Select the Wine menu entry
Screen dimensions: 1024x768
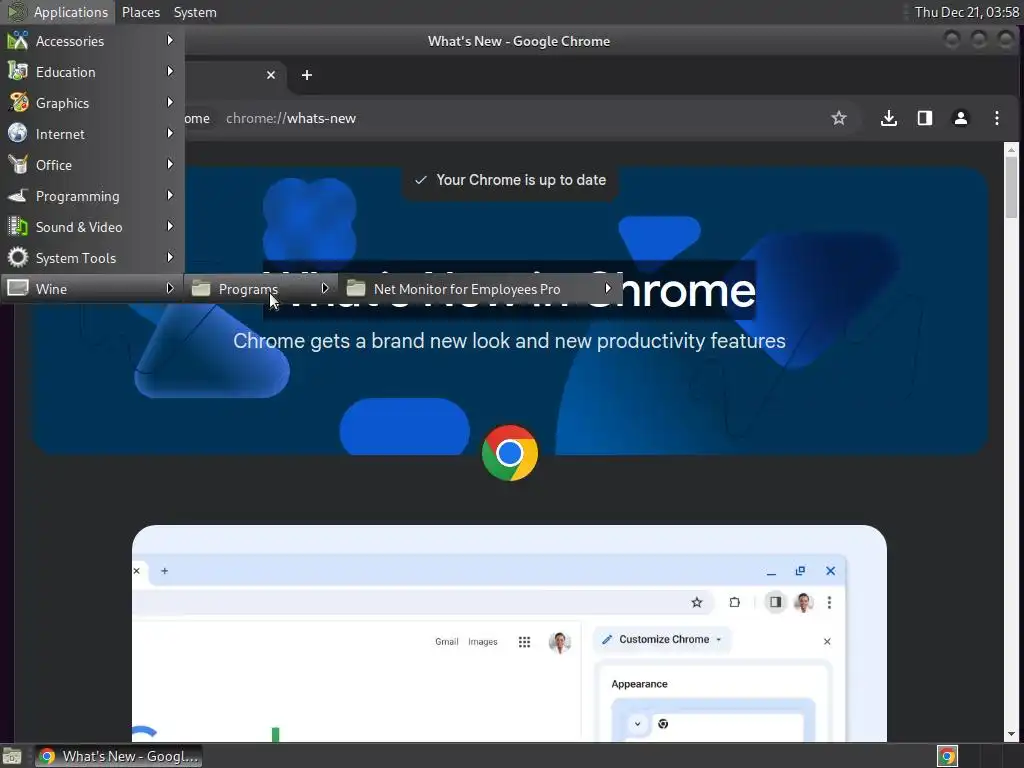coord(92,289)
